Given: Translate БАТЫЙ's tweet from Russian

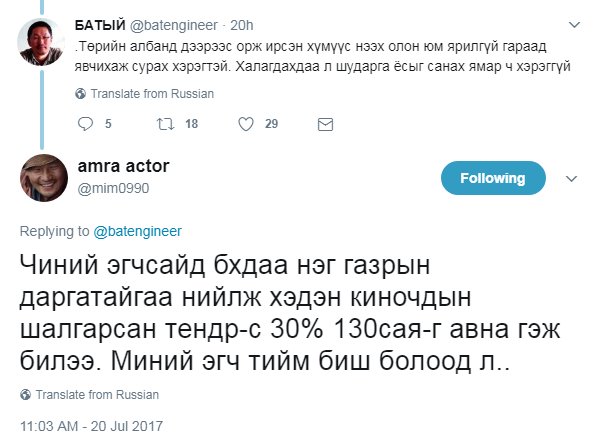Looking at the screenshot, I should (x=152, y=94).
